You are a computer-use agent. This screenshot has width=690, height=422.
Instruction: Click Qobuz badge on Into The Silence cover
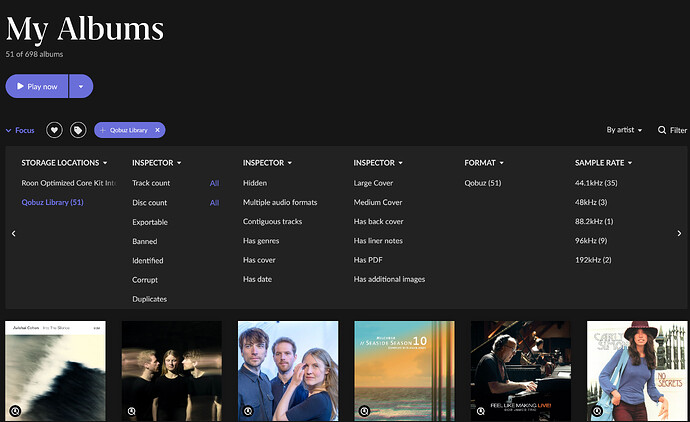coord(15,411)
